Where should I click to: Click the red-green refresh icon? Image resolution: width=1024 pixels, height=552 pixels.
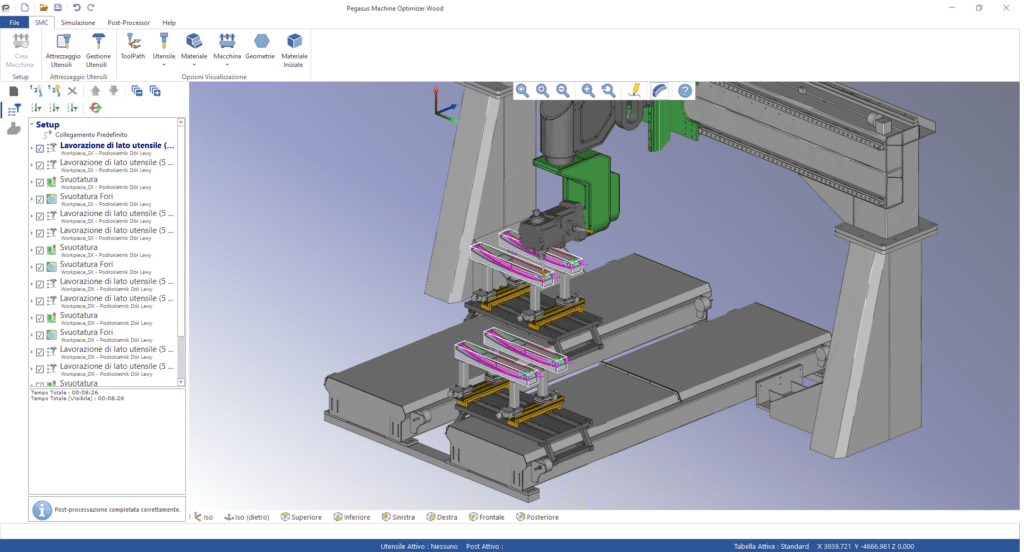point(95,108)
